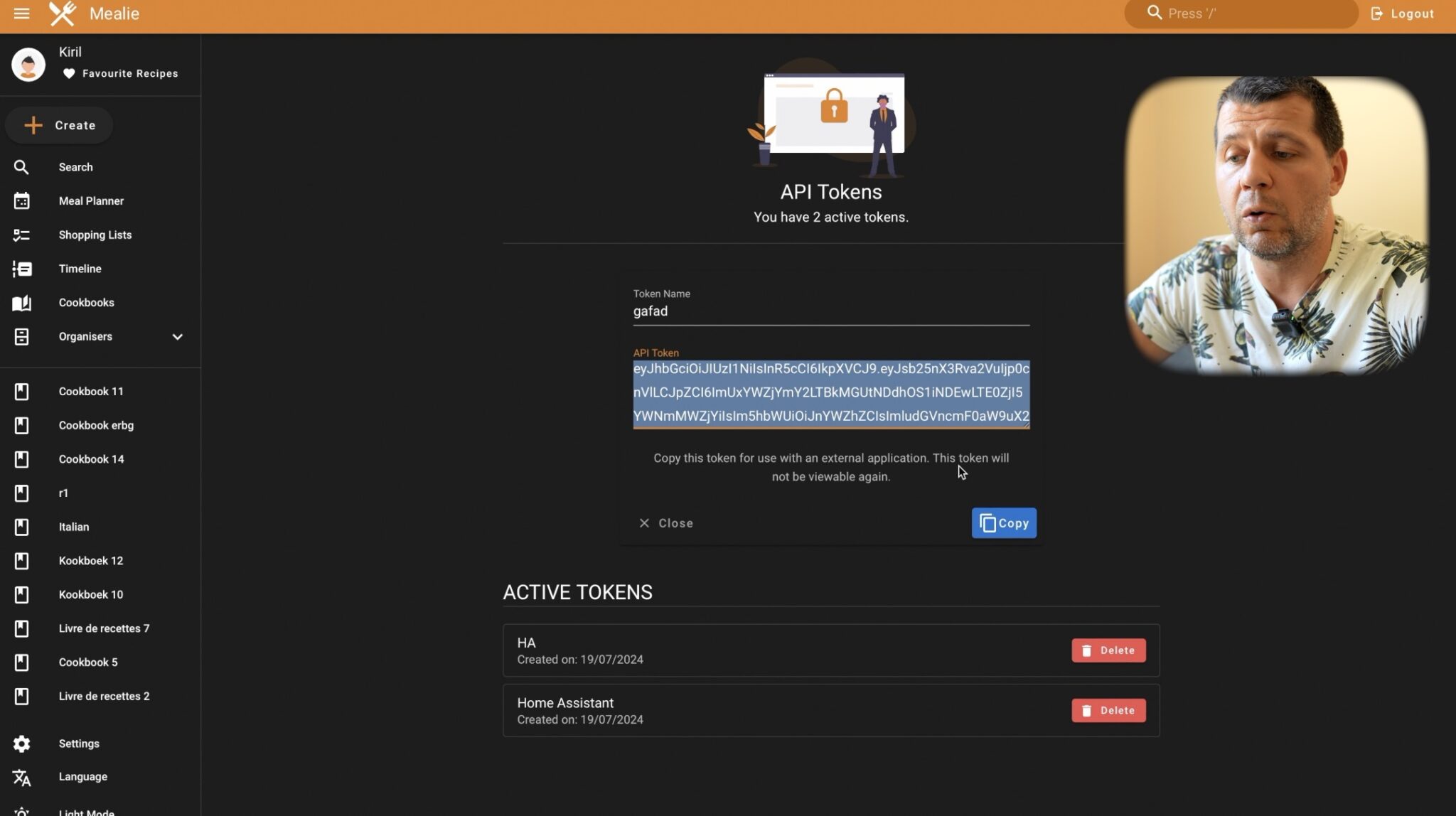1456x816 pixels.
Task: Open the Language translation icon
Action: pyautogui.click(x=22, y=777)
